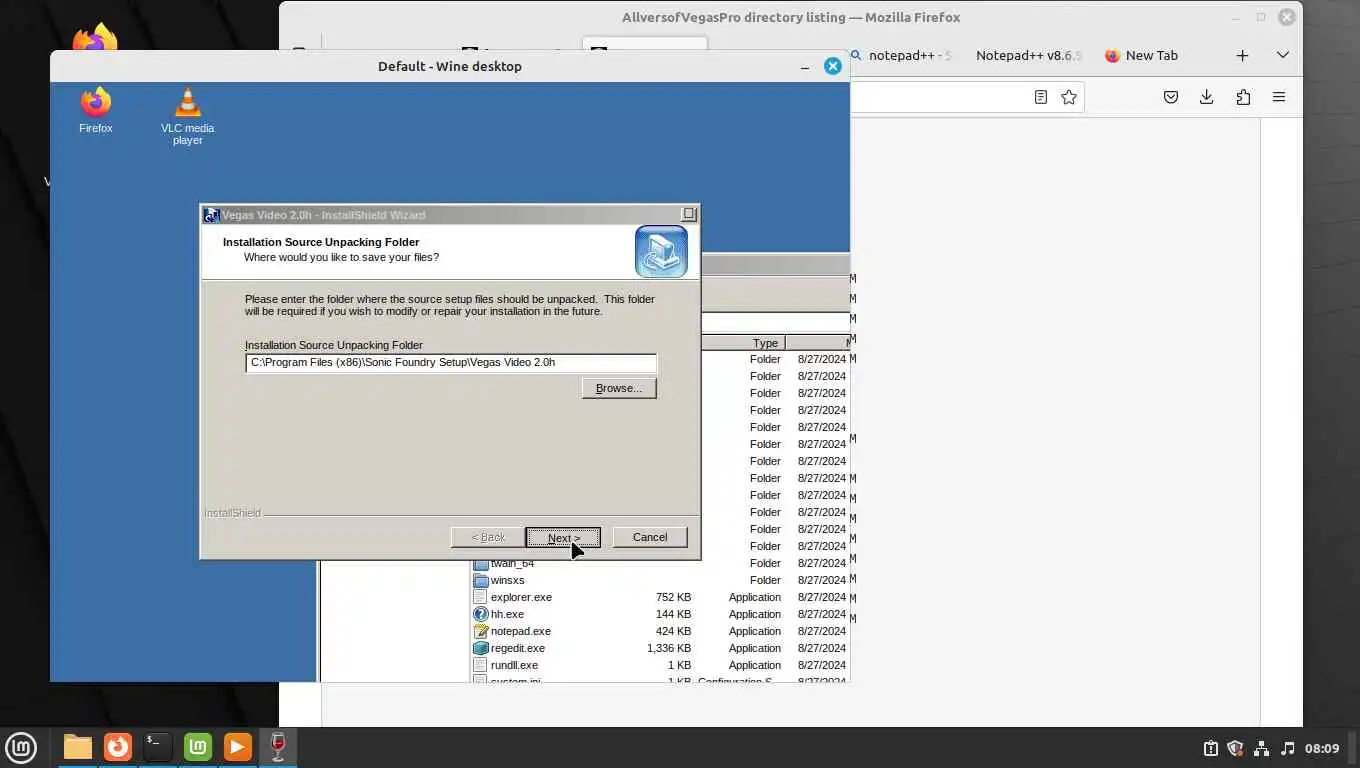Click the regedit.exe file name
Viewport: 1360px width, 768px height.
tap(517, 648)
